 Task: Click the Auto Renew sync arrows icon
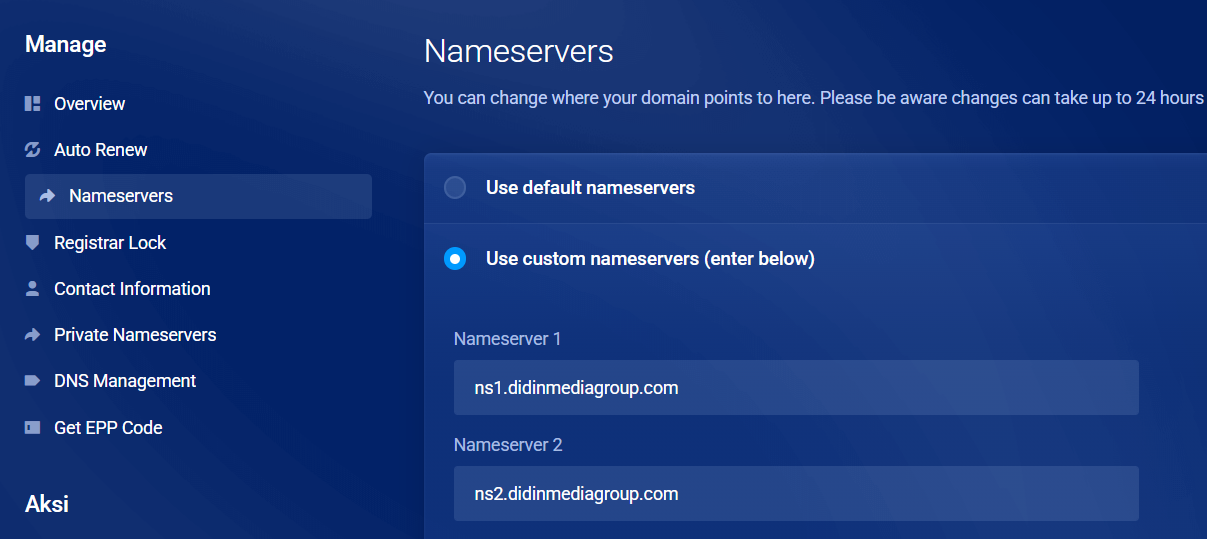click(x=32, y=150)
